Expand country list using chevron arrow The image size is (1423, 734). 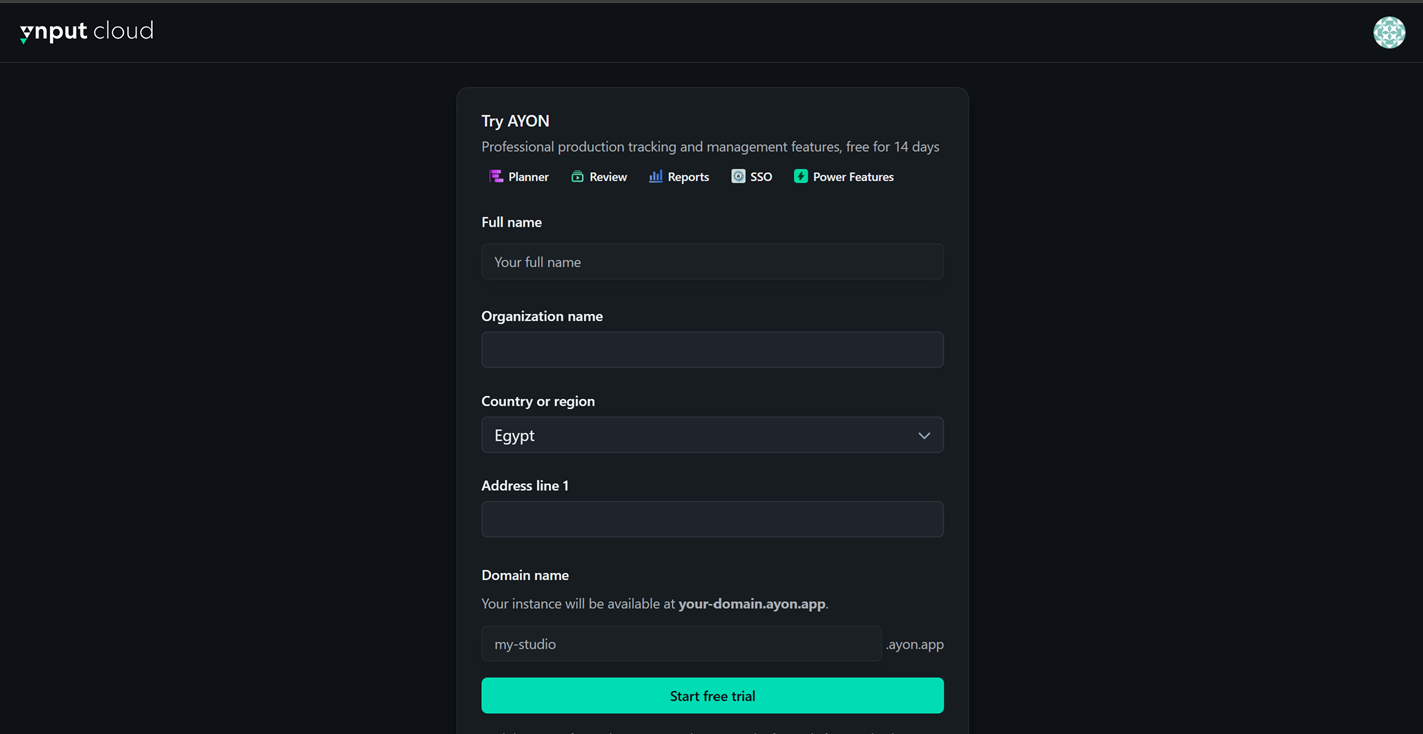(x=924, y=436)
